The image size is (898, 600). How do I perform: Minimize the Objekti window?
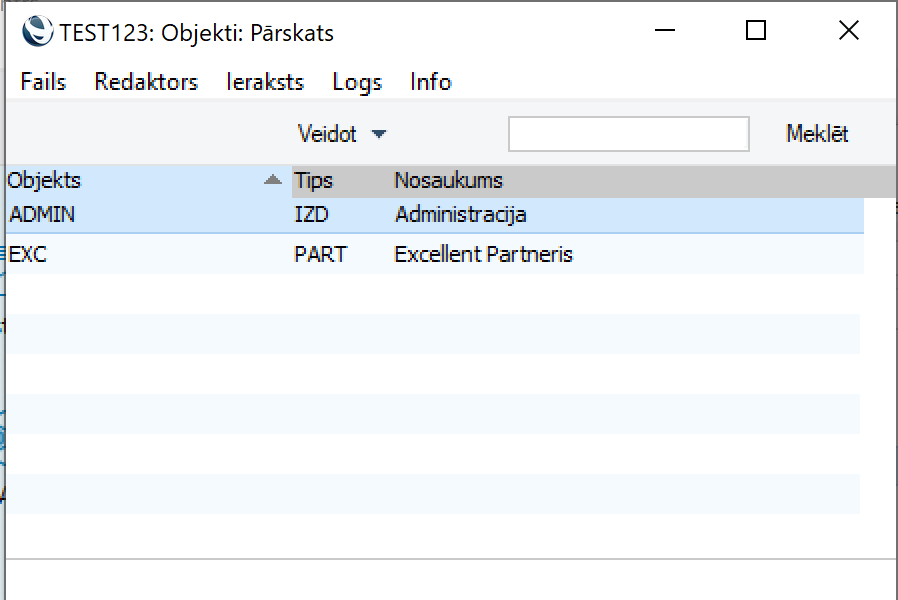tap(664, 31)
